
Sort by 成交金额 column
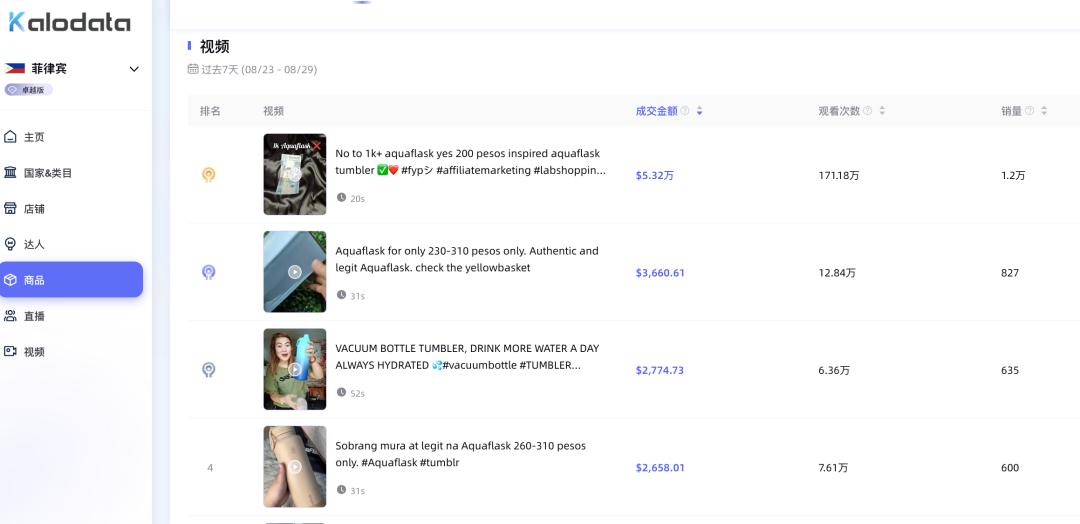656,111
